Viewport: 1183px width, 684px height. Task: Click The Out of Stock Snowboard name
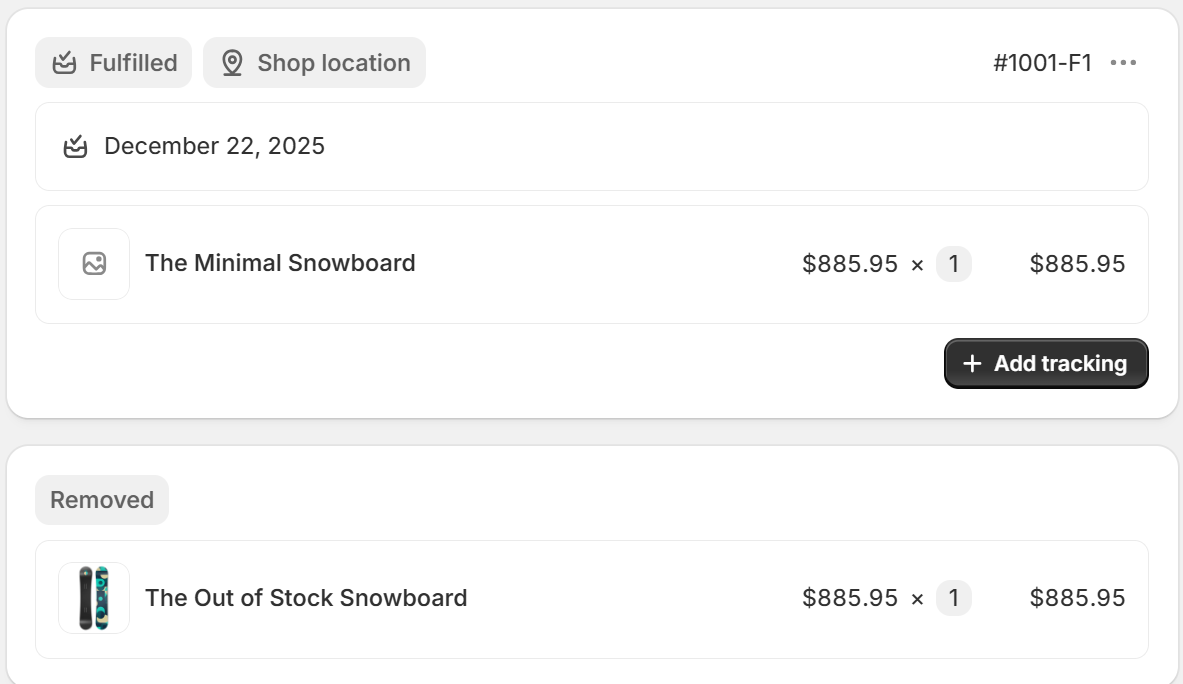click(x=306, y=598)
